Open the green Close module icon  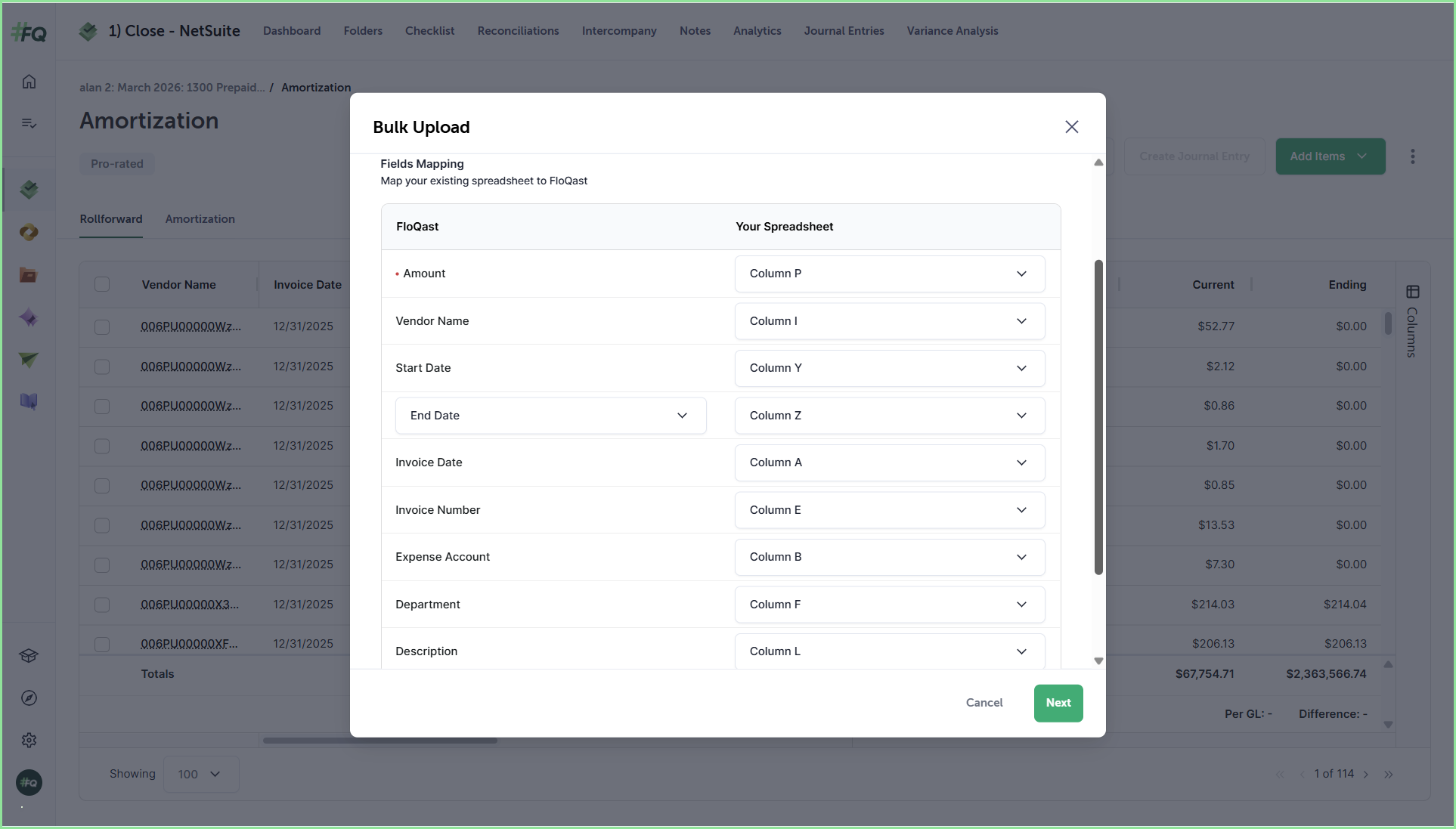pyautogui.click(x=29, y=190)
